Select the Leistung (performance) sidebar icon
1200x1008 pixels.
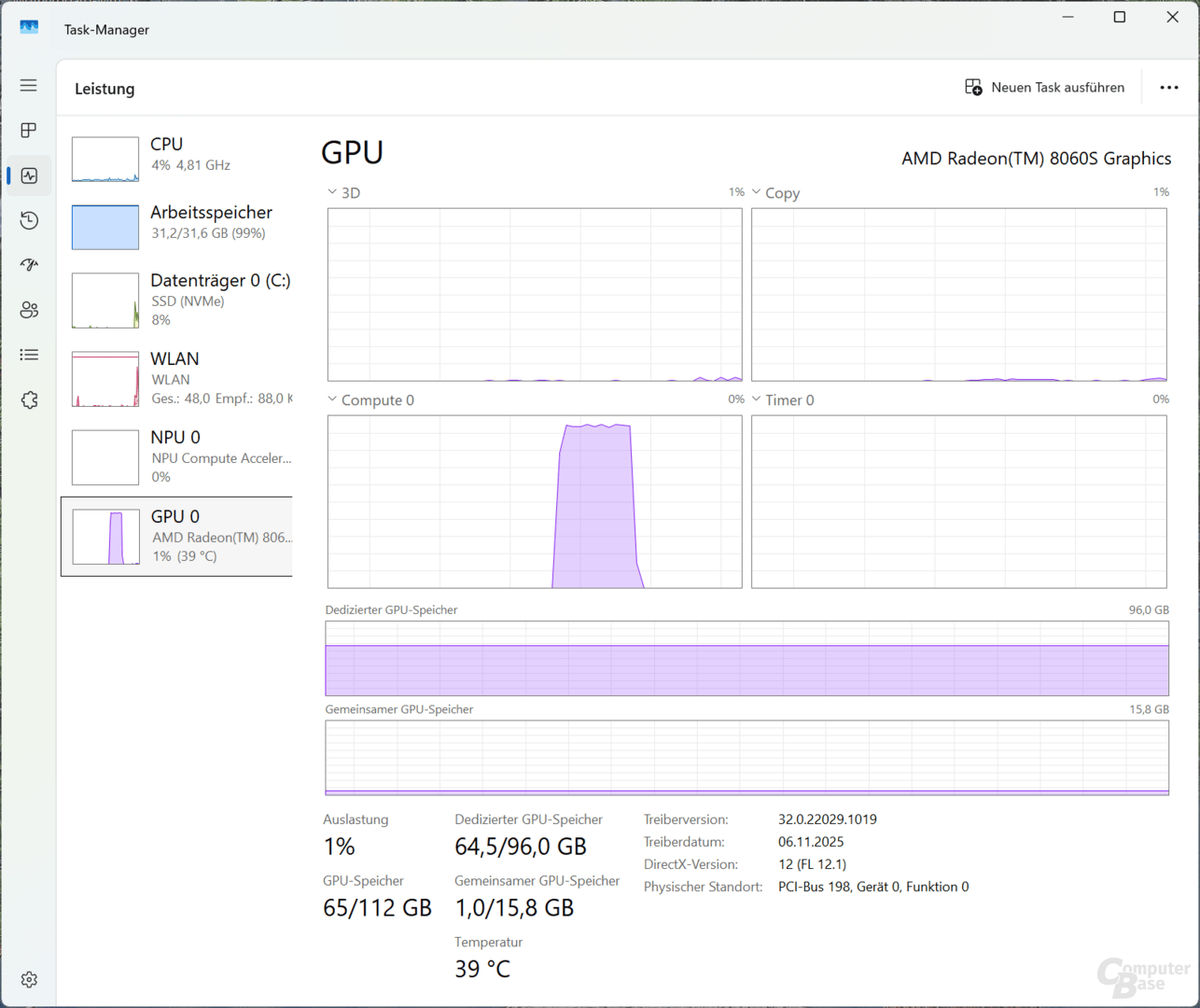(x=28, y=175)
